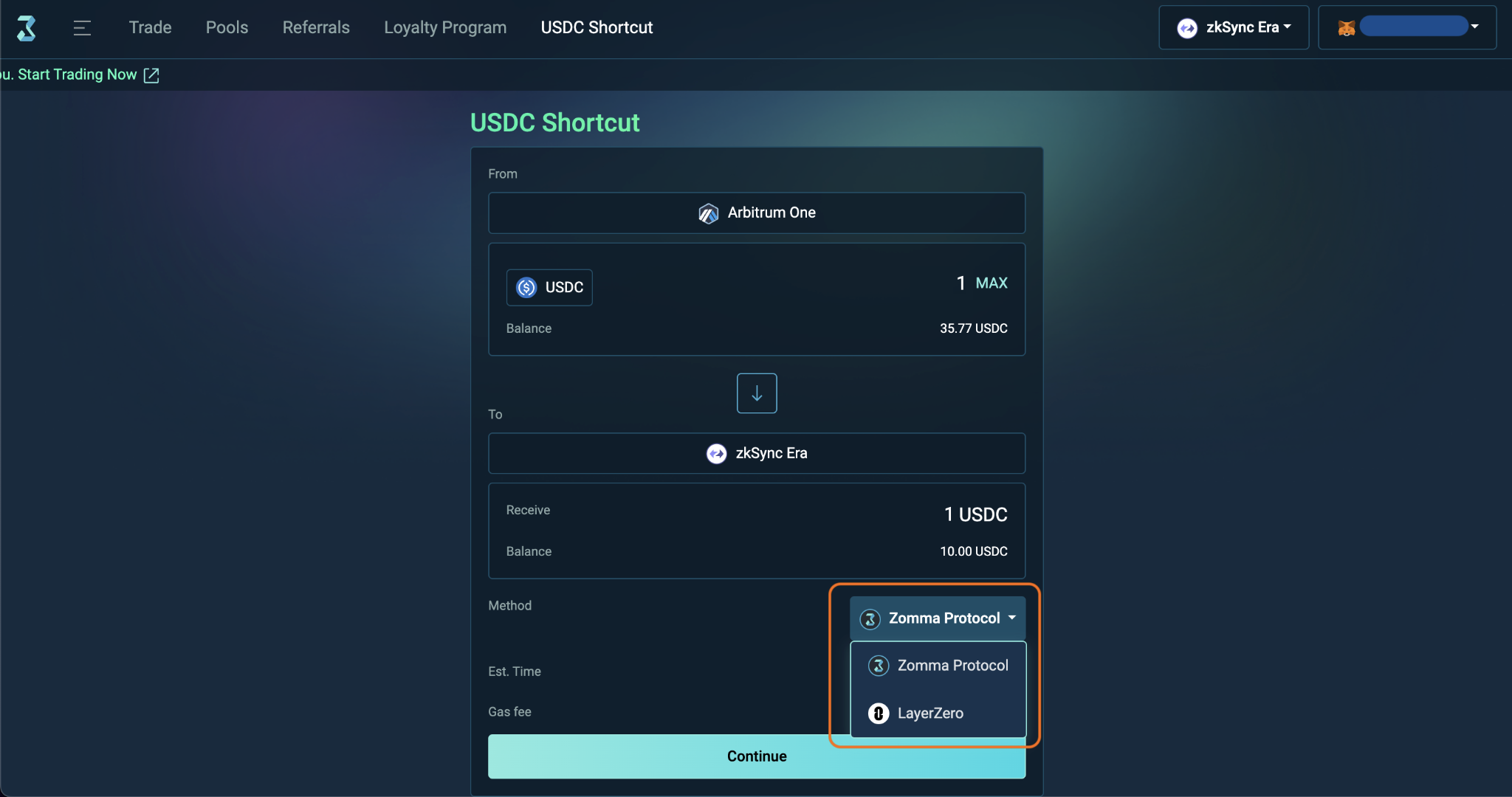Open the hamburger menu icon
The height and width of the screenshot is (797, 1512).
[82, 28]
